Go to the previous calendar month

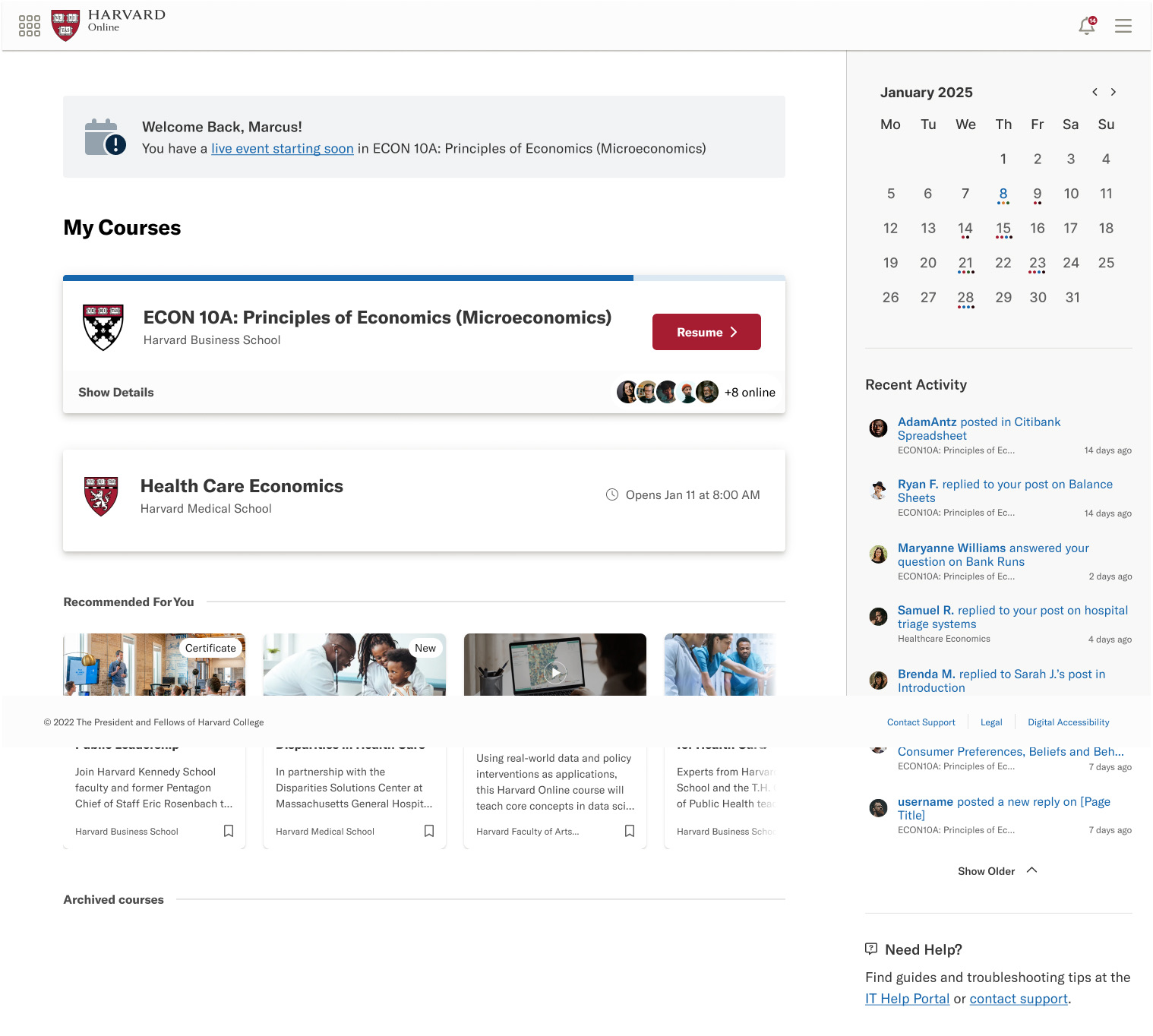[x=1095, y=92]
